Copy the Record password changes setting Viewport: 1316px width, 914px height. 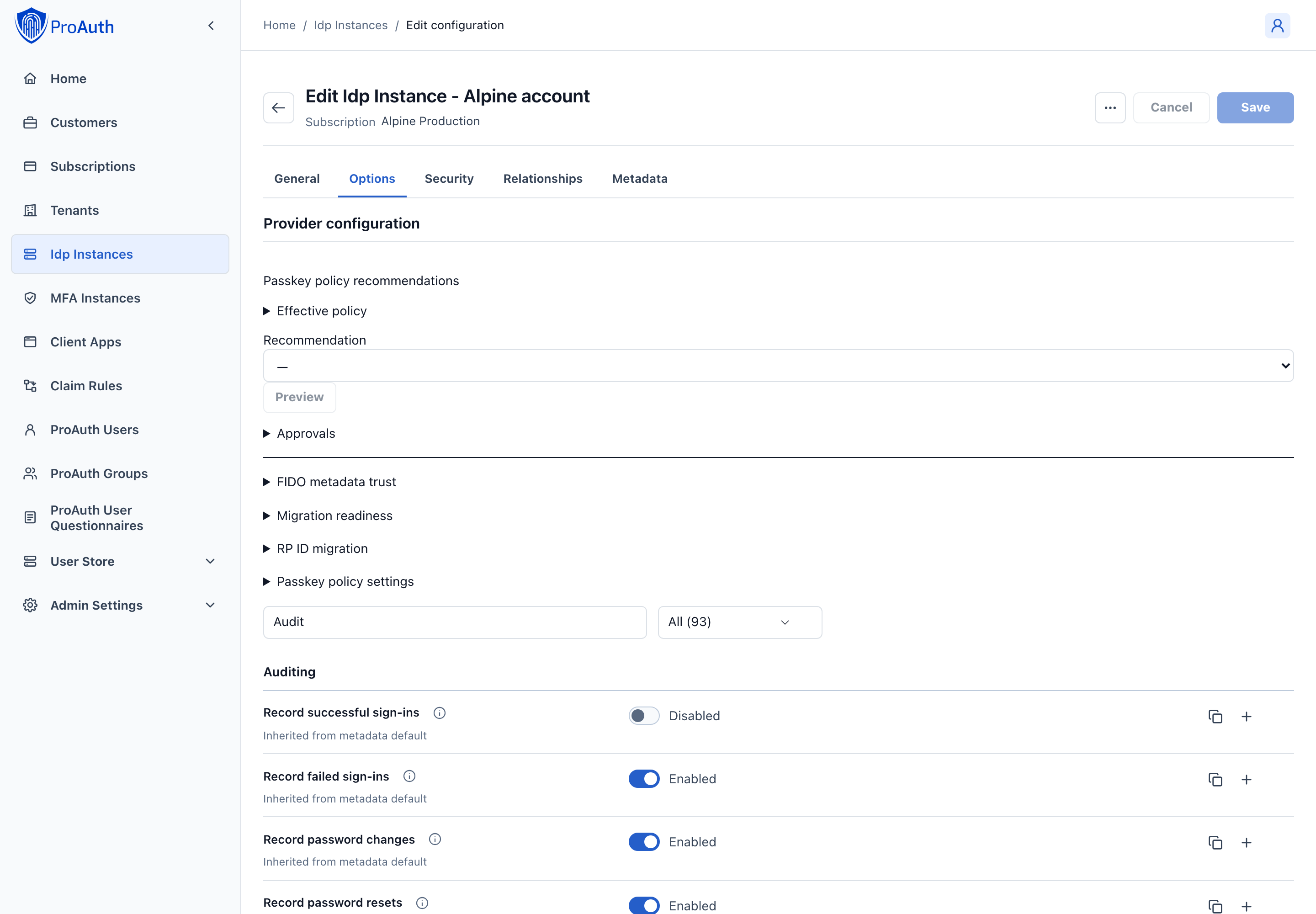[x=1215, y=842]
